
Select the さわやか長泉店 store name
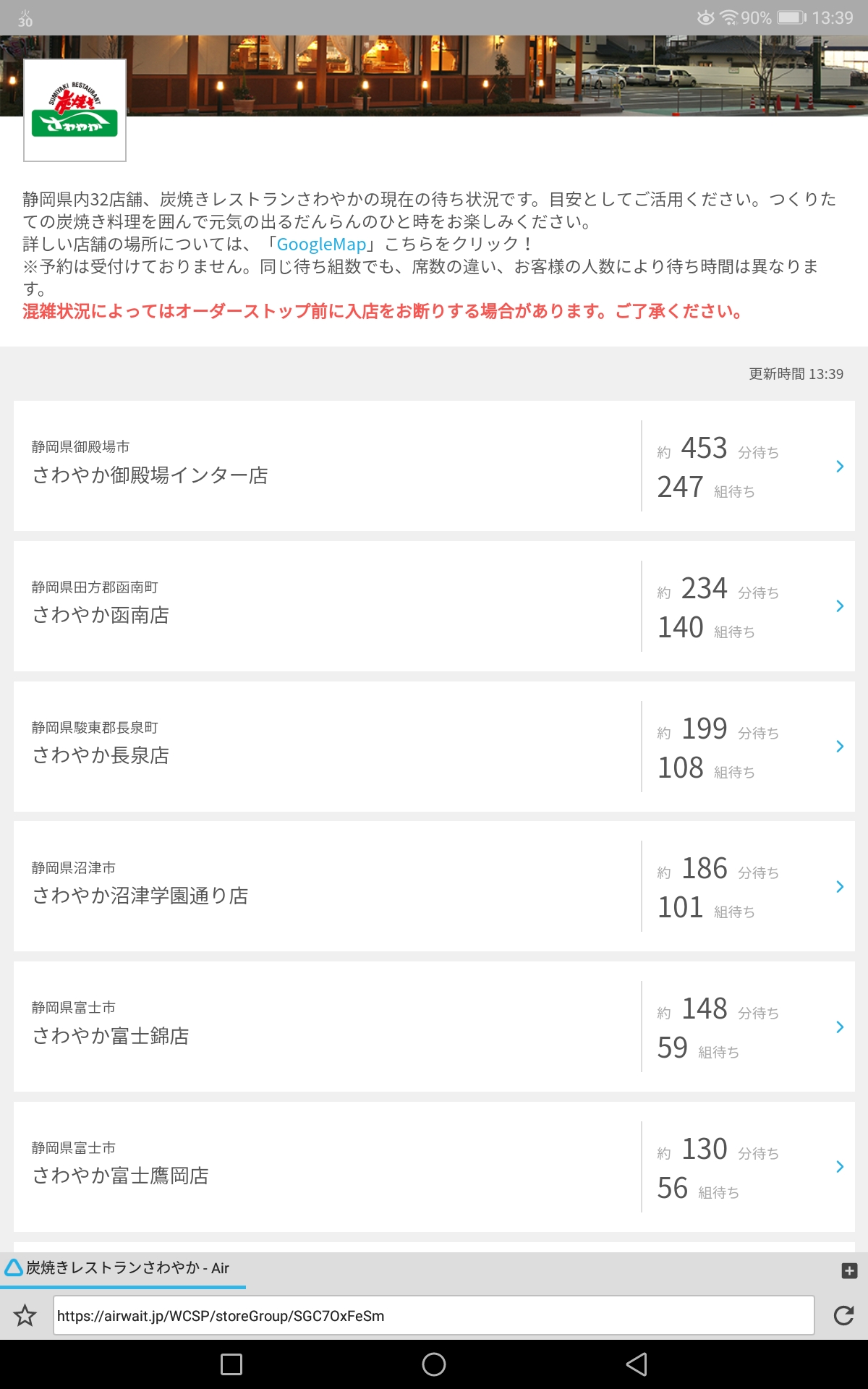pos(101,755)
